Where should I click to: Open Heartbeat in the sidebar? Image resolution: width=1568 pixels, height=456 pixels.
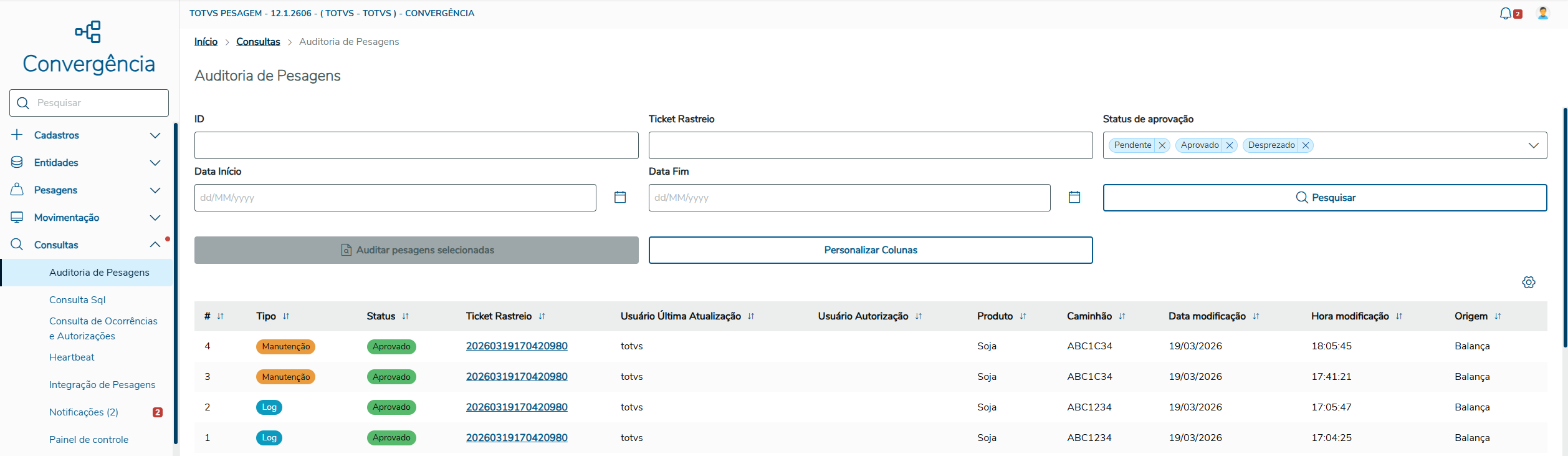tap(72, 357)
